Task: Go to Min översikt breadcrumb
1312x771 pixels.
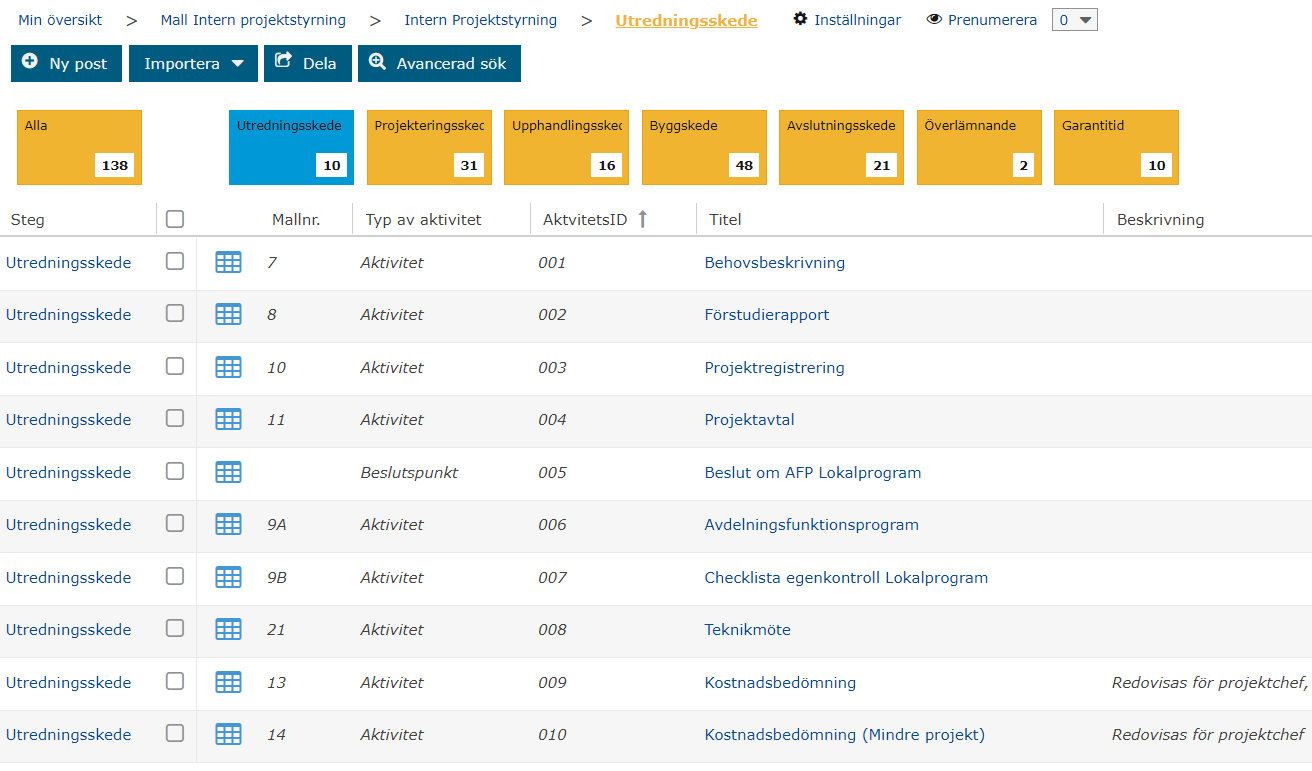Action: [x=60, y=20]
